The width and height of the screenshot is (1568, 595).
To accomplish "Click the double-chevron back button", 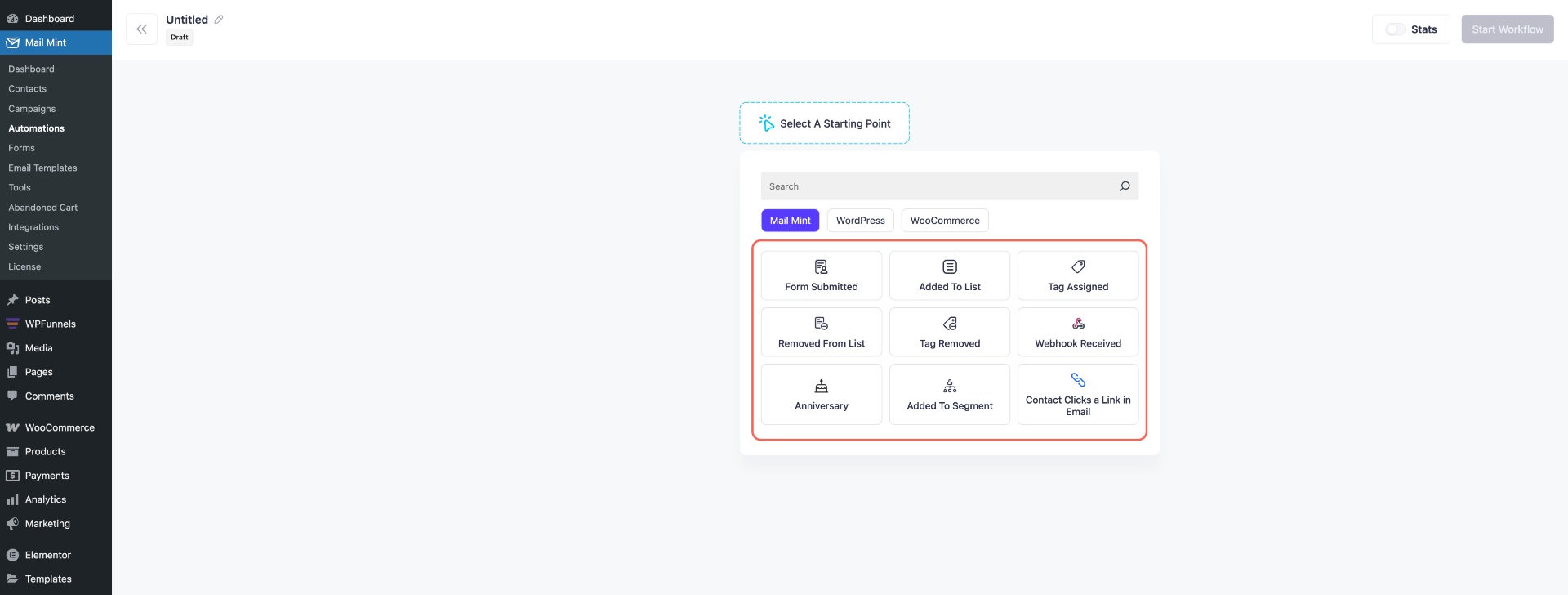I will tap(141, 29).
